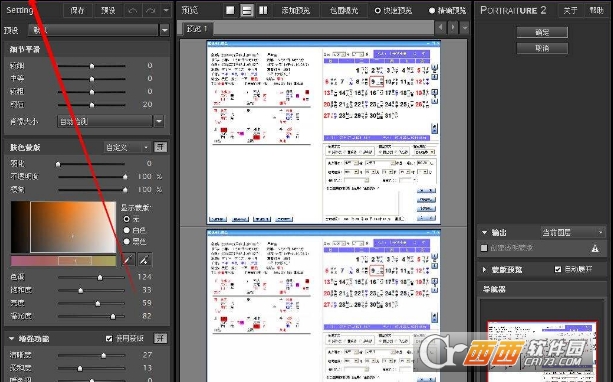This screenshot has width=613, height=382.
Task: Adjust the sharpness slider valued 27
Action: coord(92,355)
